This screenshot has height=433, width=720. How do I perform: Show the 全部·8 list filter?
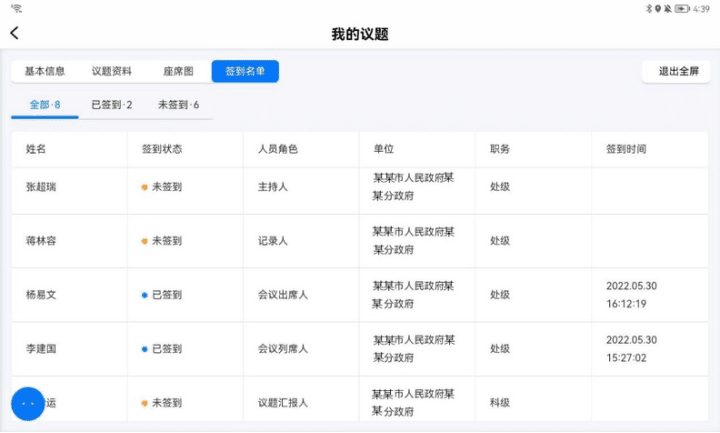pos(45,105)
